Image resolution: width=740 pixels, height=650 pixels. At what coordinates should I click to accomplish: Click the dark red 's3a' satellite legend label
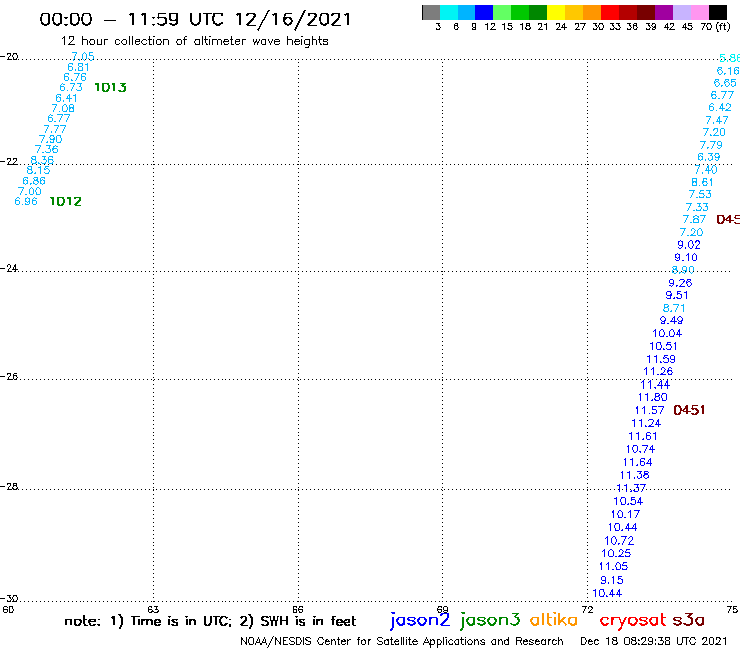(x=688, y=620)
